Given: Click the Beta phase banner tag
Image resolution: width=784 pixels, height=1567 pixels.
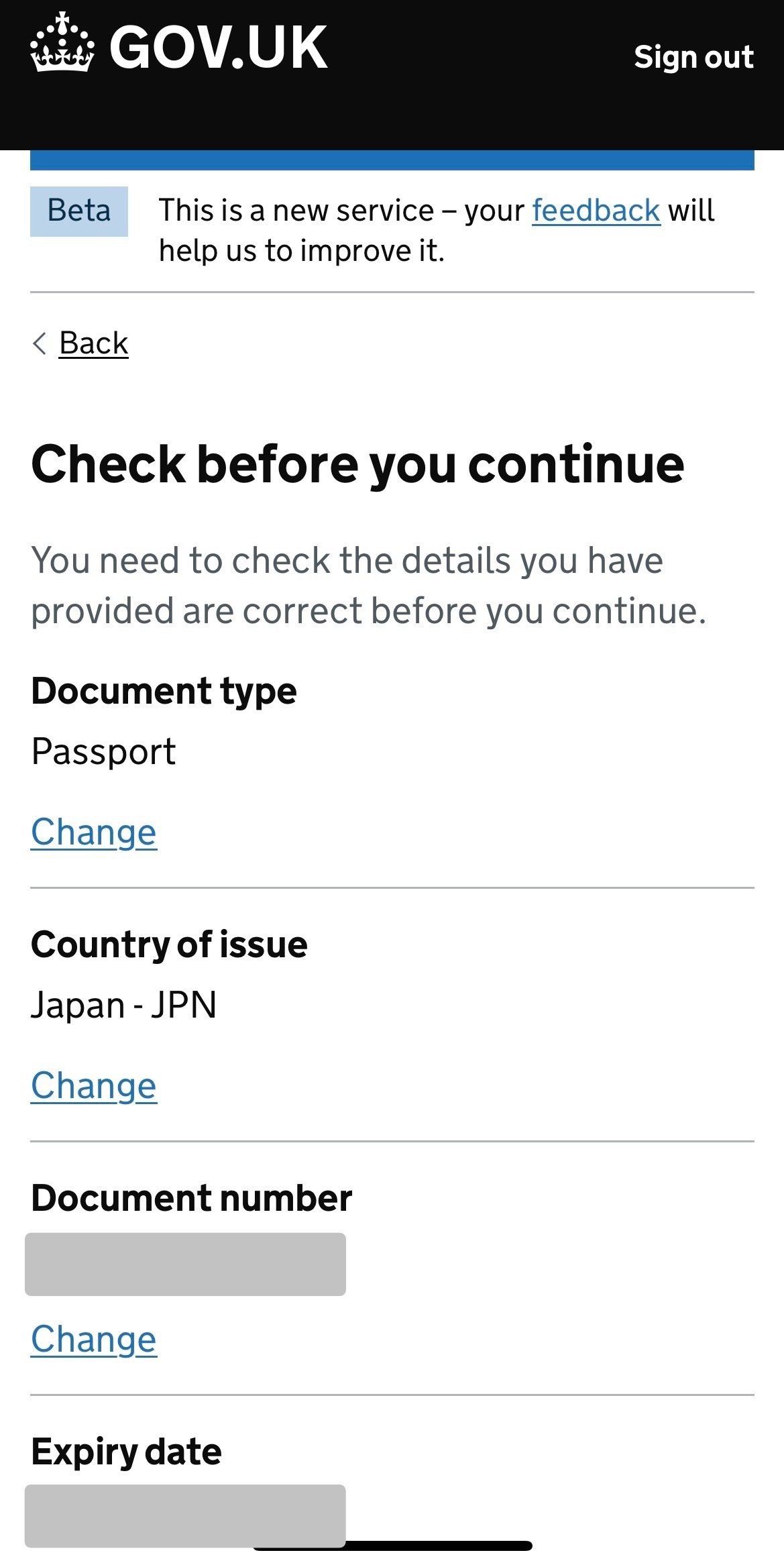Looking at the screenshot, I should (x=78, y=210).
